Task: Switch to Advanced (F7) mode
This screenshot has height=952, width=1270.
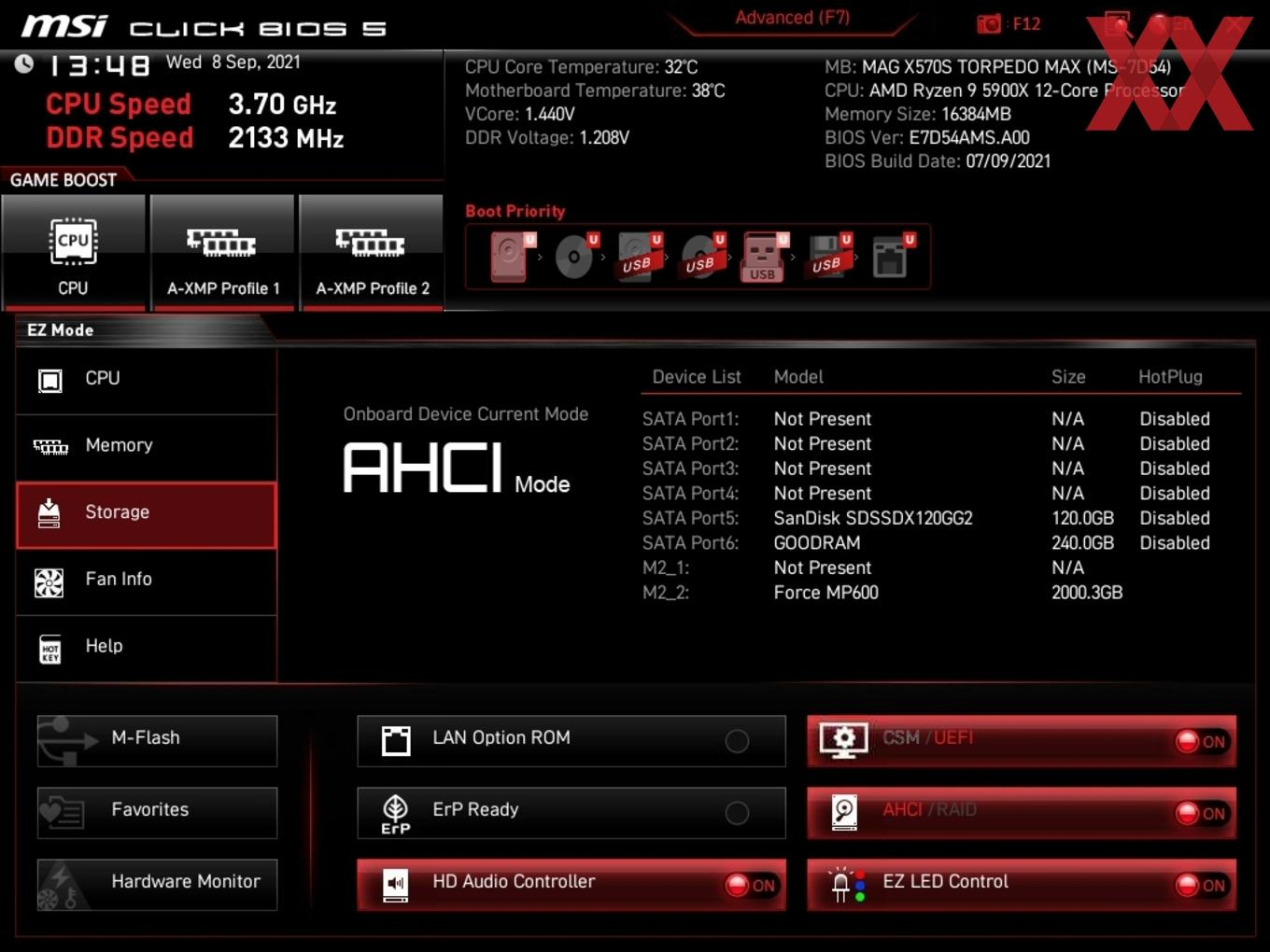Action: pyautogui.click(x=792, y=18)
